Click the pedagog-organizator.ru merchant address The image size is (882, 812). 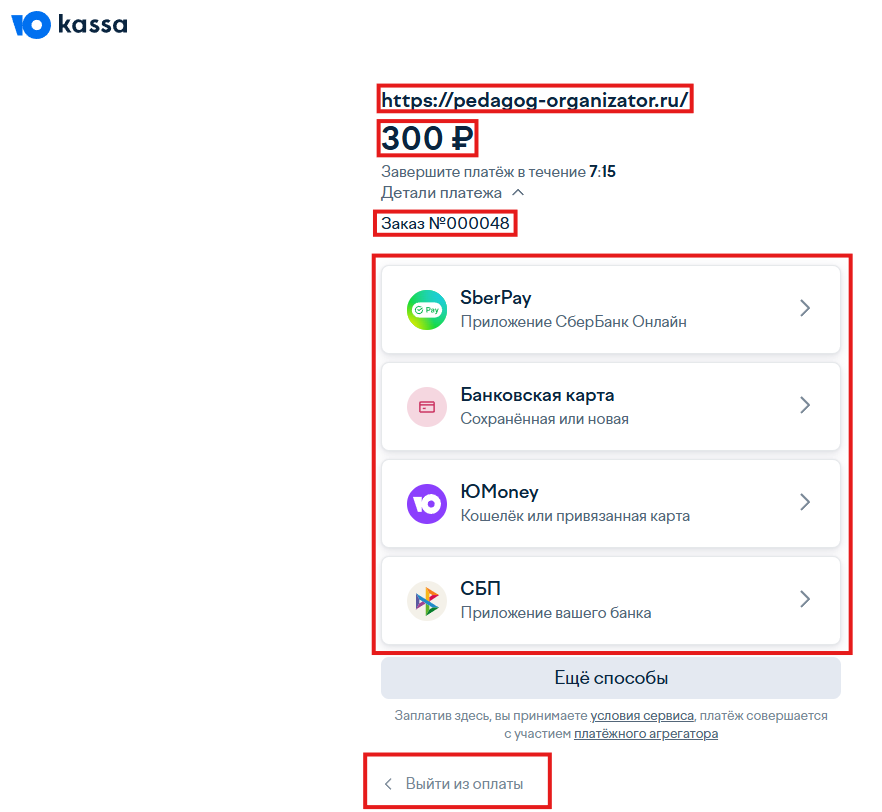coord(534,100)
